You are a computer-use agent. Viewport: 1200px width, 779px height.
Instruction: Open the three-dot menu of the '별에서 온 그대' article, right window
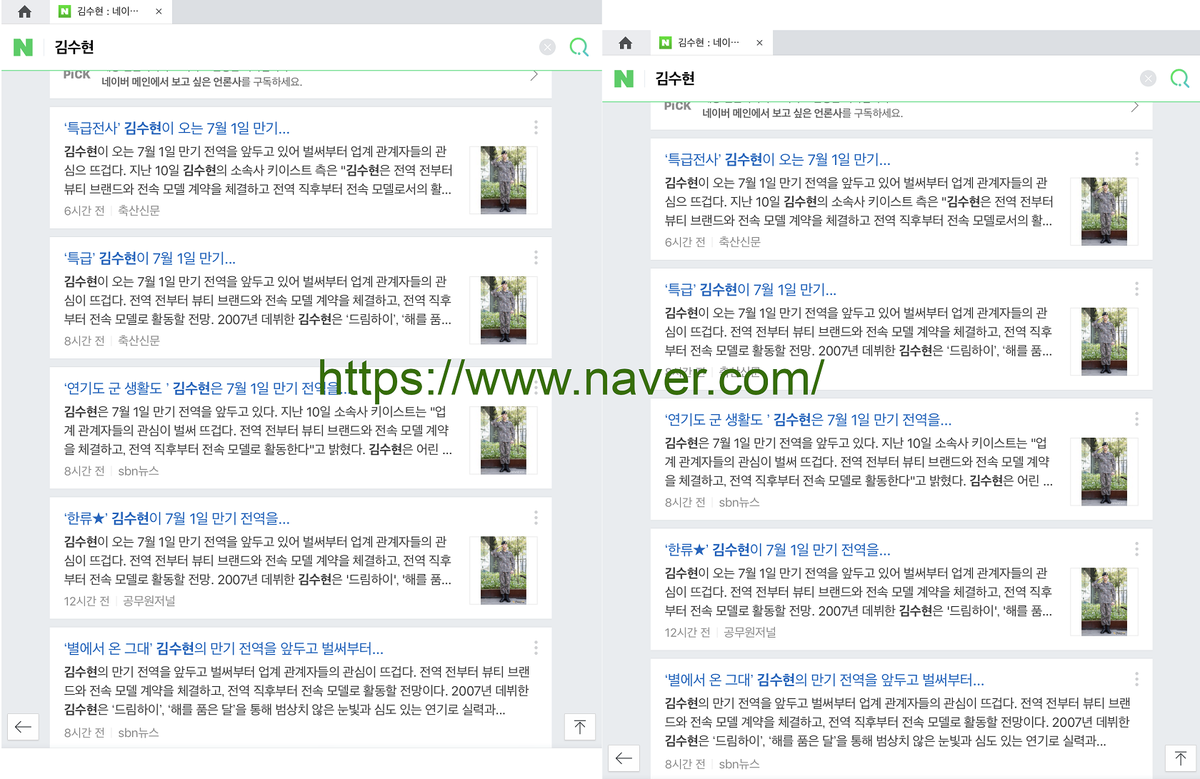(1137, 678)
